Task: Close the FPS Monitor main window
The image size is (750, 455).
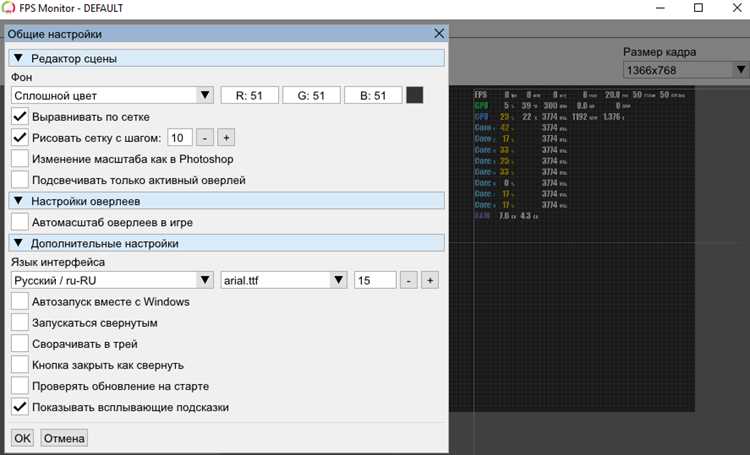Action: point(737,8)
